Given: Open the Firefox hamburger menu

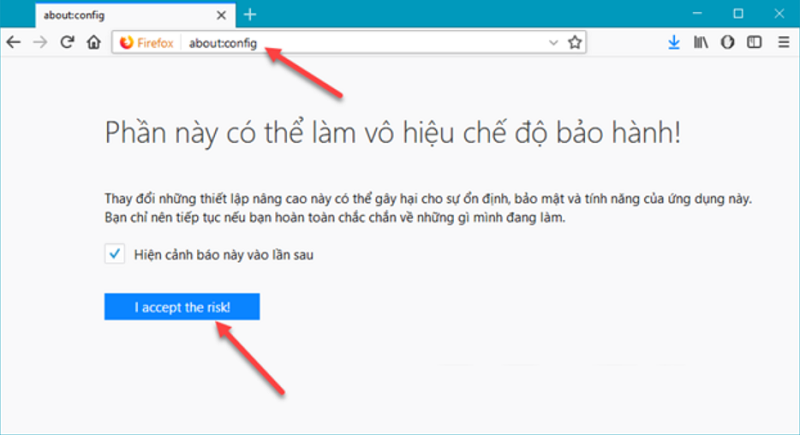Looking at the screenshot, I should click(784, 42).
